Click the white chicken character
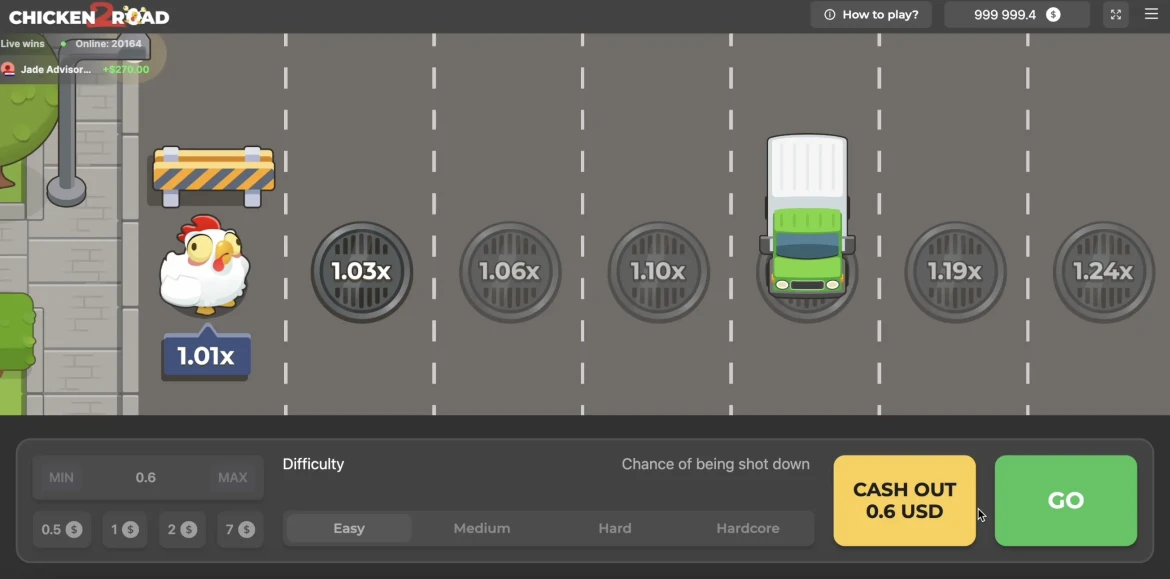This screenshot has width=1170, height=579. pos(204,265)
